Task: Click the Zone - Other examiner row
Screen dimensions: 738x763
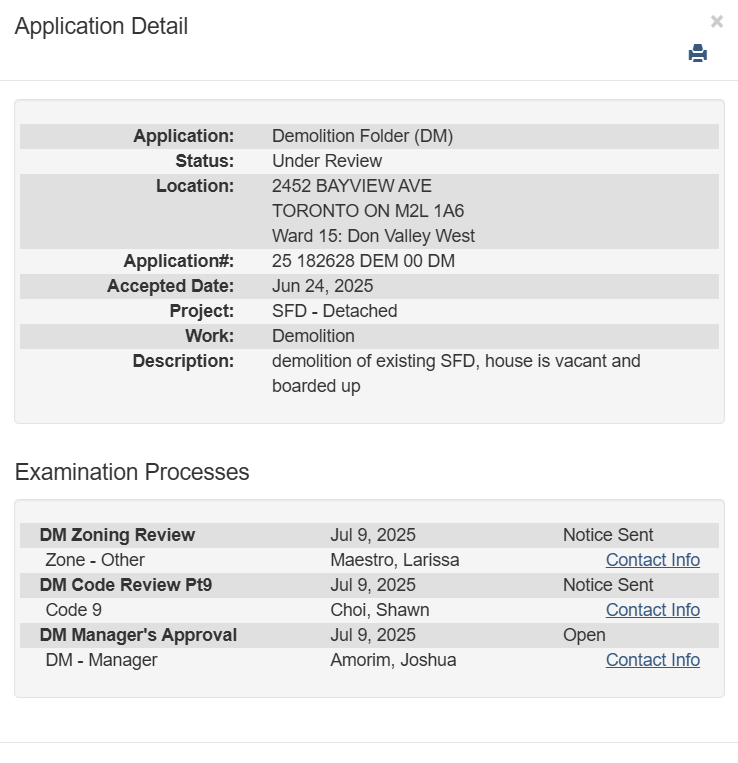Action: 95,560
